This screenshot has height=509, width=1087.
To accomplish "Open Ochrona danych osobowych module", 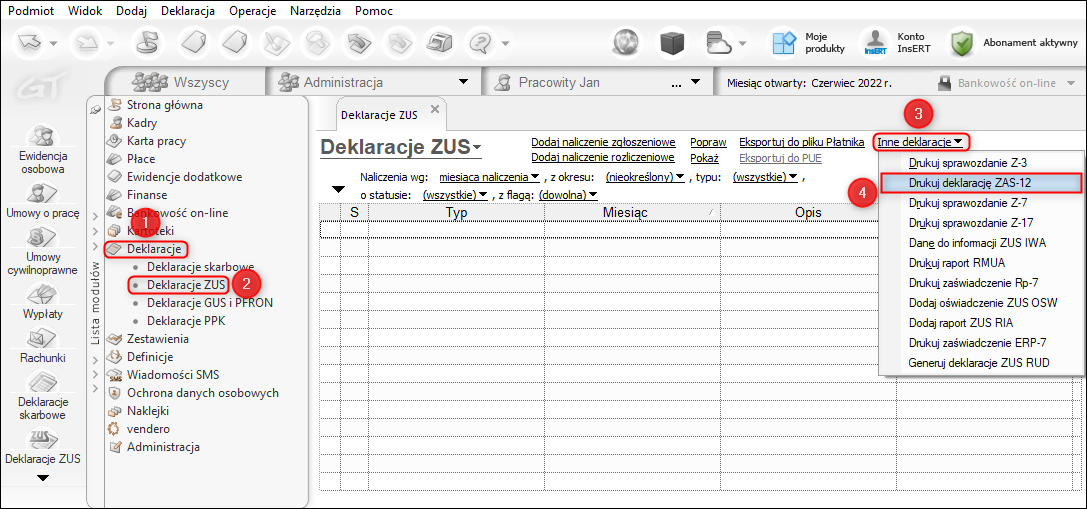I will [202, 392].
